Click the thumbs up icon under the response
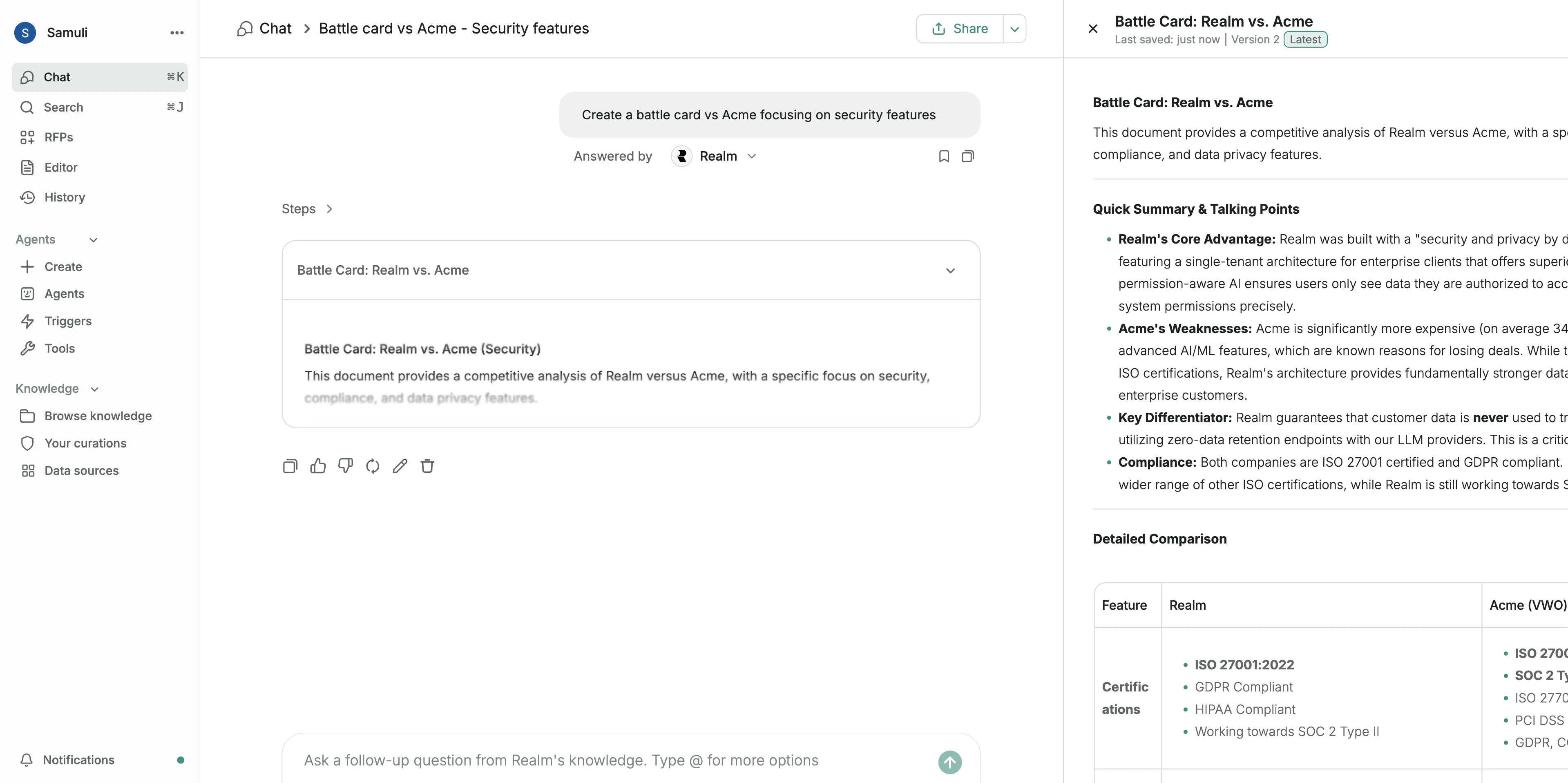Screen dimensions: 1568x783 point(318,466)
